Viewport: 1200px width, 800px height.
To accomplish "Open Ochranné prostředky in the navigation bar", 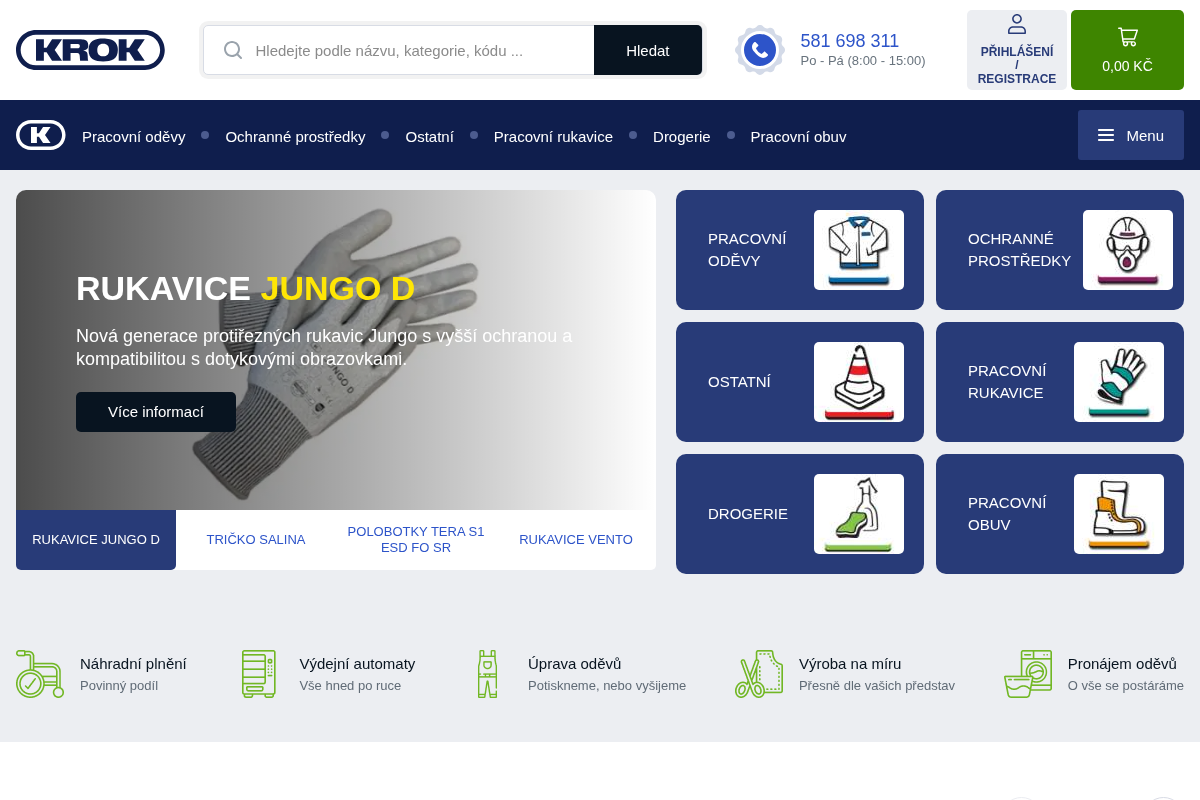I will tap(295, 136).
